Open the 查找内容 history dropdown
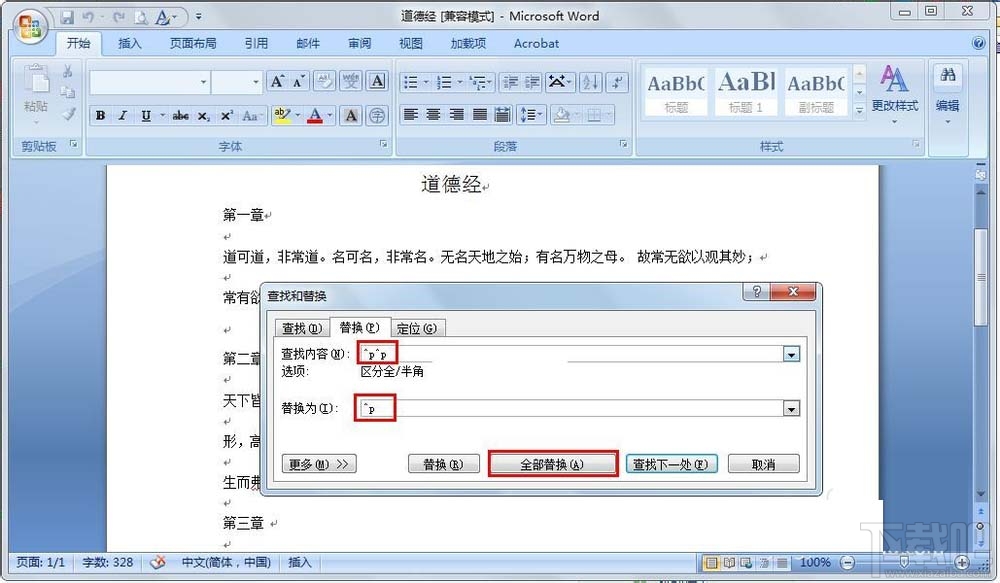 pyautogui.click(x=791, y=353)
